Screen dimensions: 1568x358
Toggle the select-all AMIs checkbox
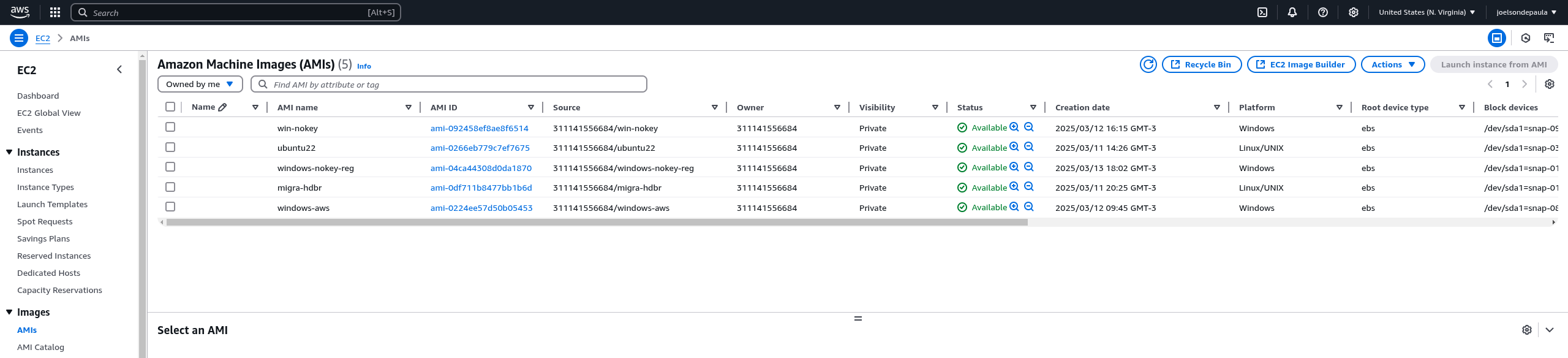tap(170, 107)
